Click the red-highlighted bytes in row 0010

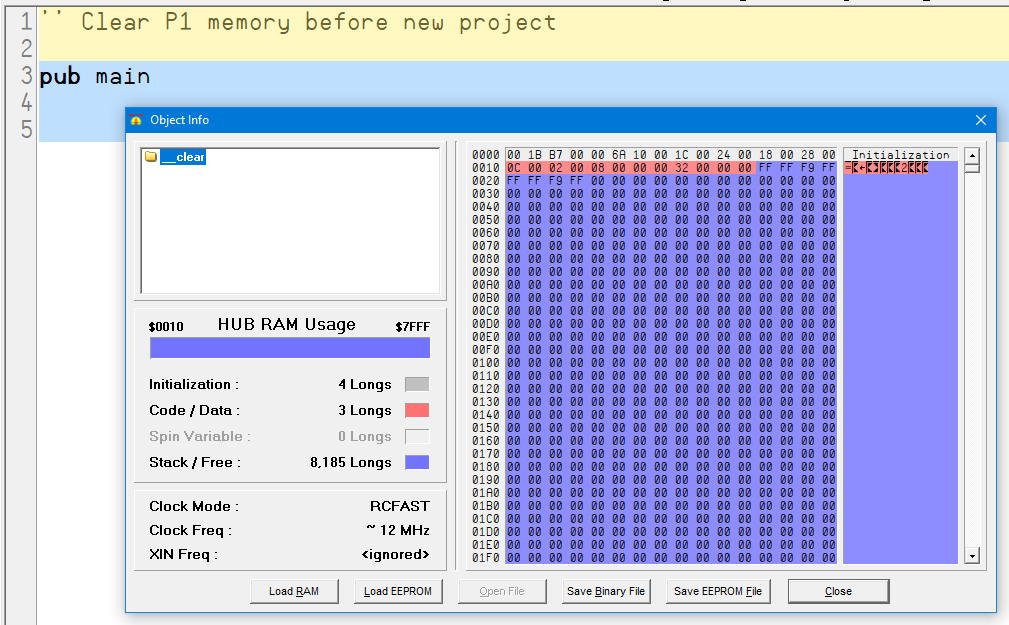pos(630,168)
